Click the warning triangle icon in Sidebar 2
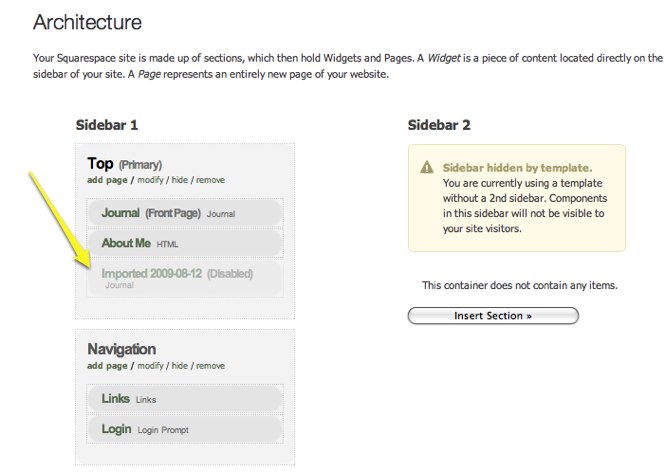Image resolution: width=666 pixels, height=472 pixels. tap(427, 168)
